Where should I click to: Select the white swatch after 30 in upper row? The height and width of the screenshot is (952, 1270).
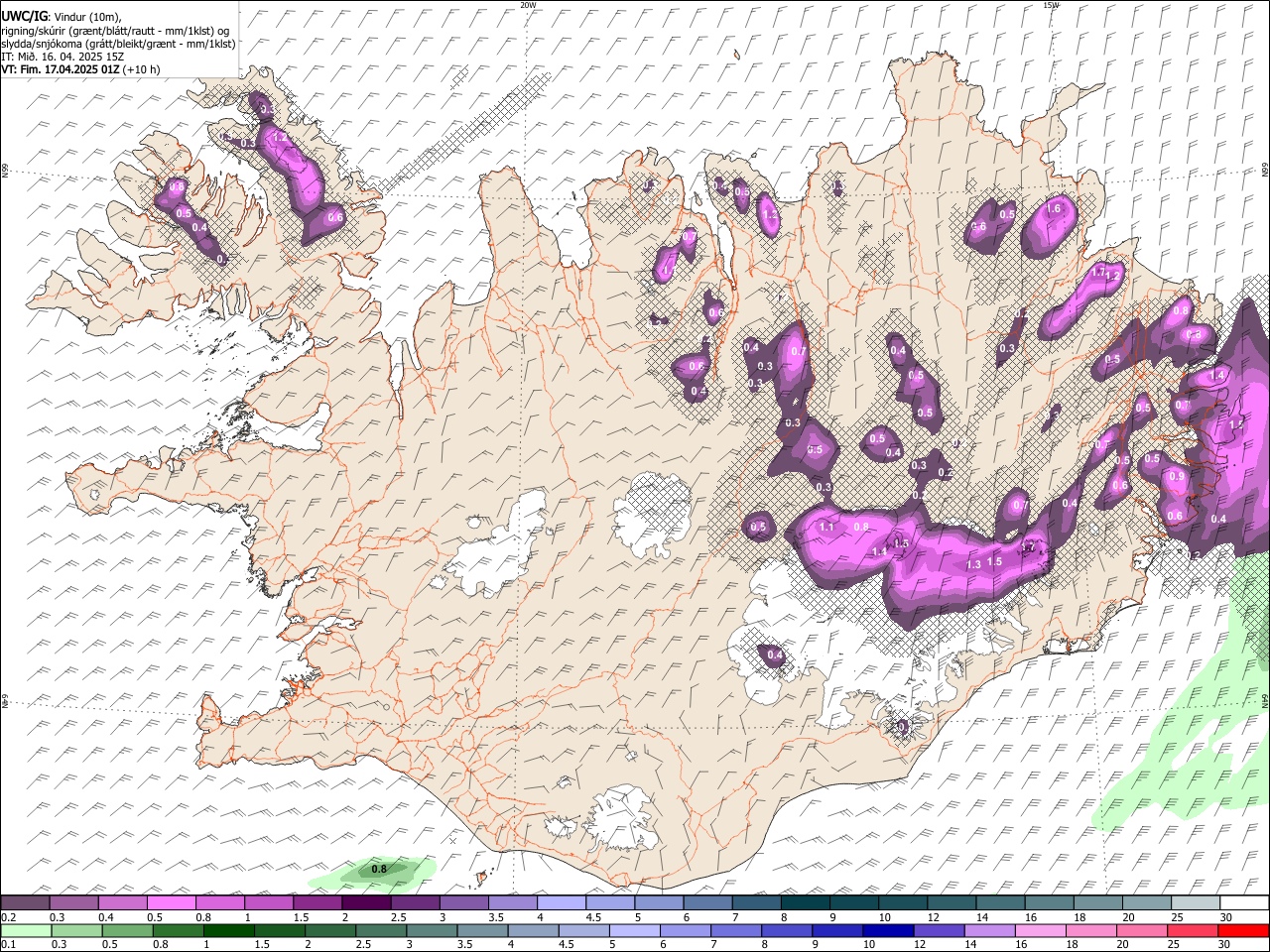(1246, 902)
